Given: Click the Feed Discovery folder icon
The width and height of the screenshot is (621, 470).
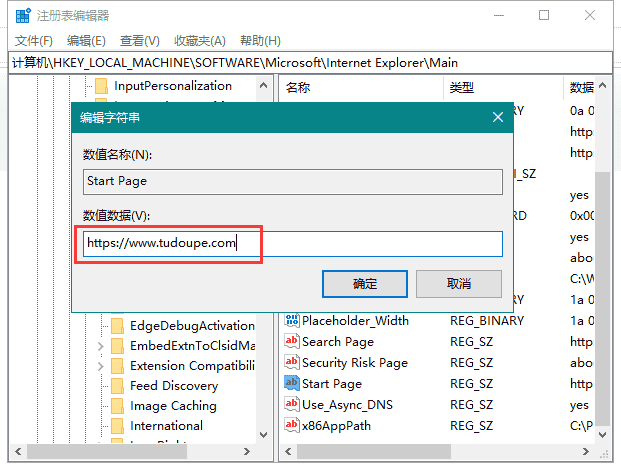Looking at the screenshot, I should pyautogui.click(x=117, y=386).
